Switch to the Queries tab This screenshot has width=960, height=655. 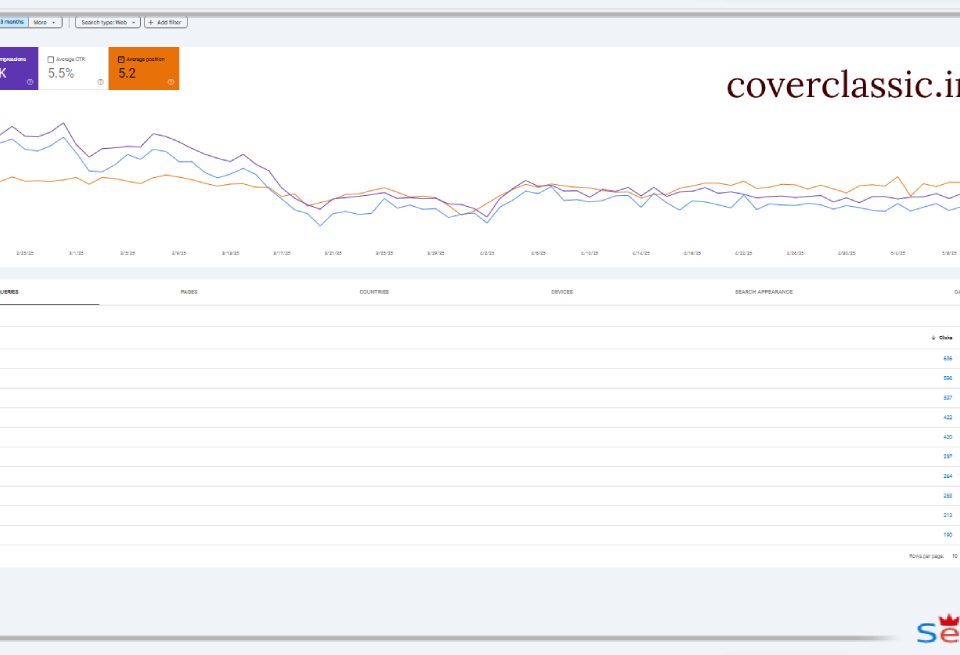click(9, 292)
